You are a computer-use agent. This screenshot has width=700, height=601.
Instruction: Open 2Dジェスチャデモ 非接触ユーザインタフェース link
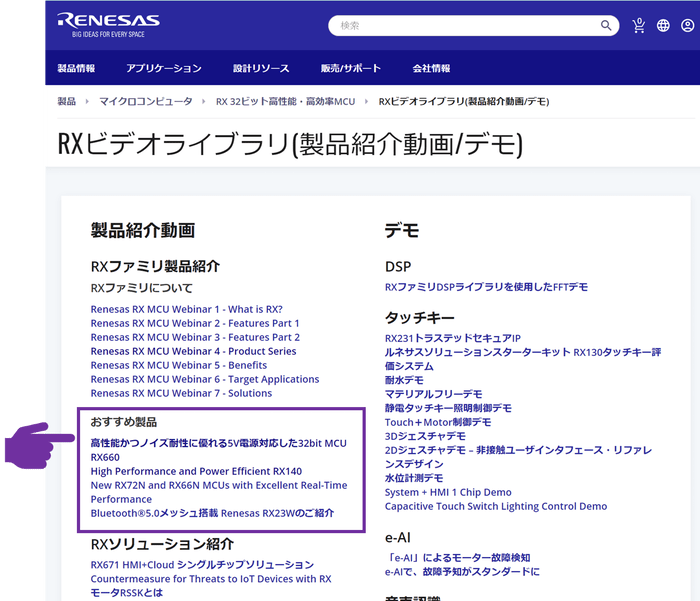518,457
